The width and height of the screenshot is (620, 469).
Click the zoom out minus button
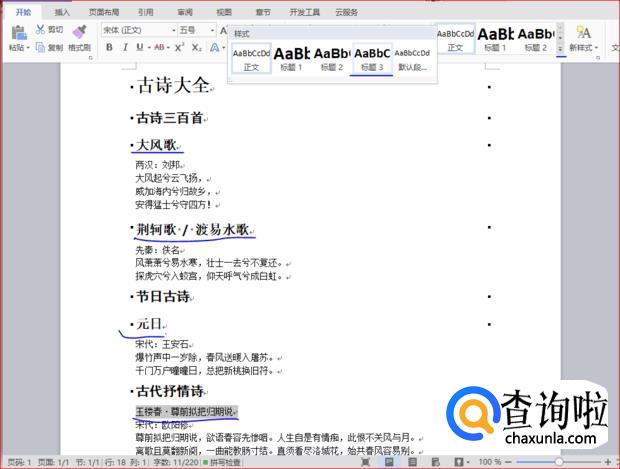point(508,461)
